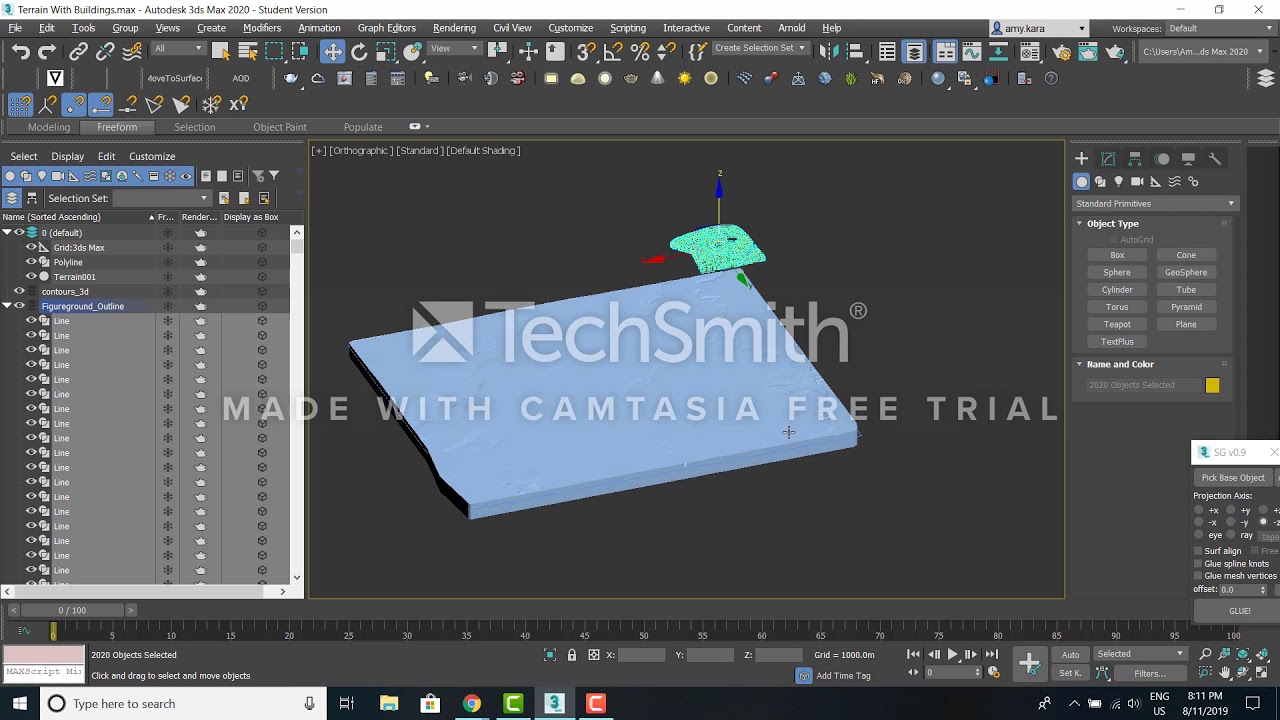This screenshot has width=1280, height=720.
Task: Choose the Select Object tool
Action: point(221,52)
